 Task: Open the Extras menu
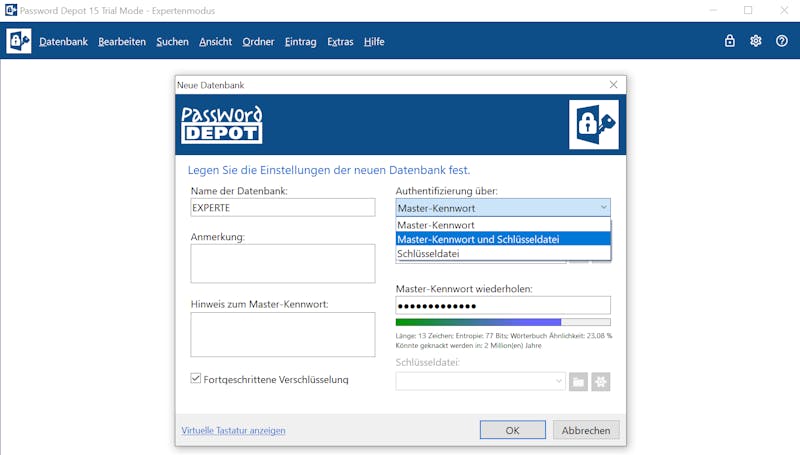tap(340, 42)
